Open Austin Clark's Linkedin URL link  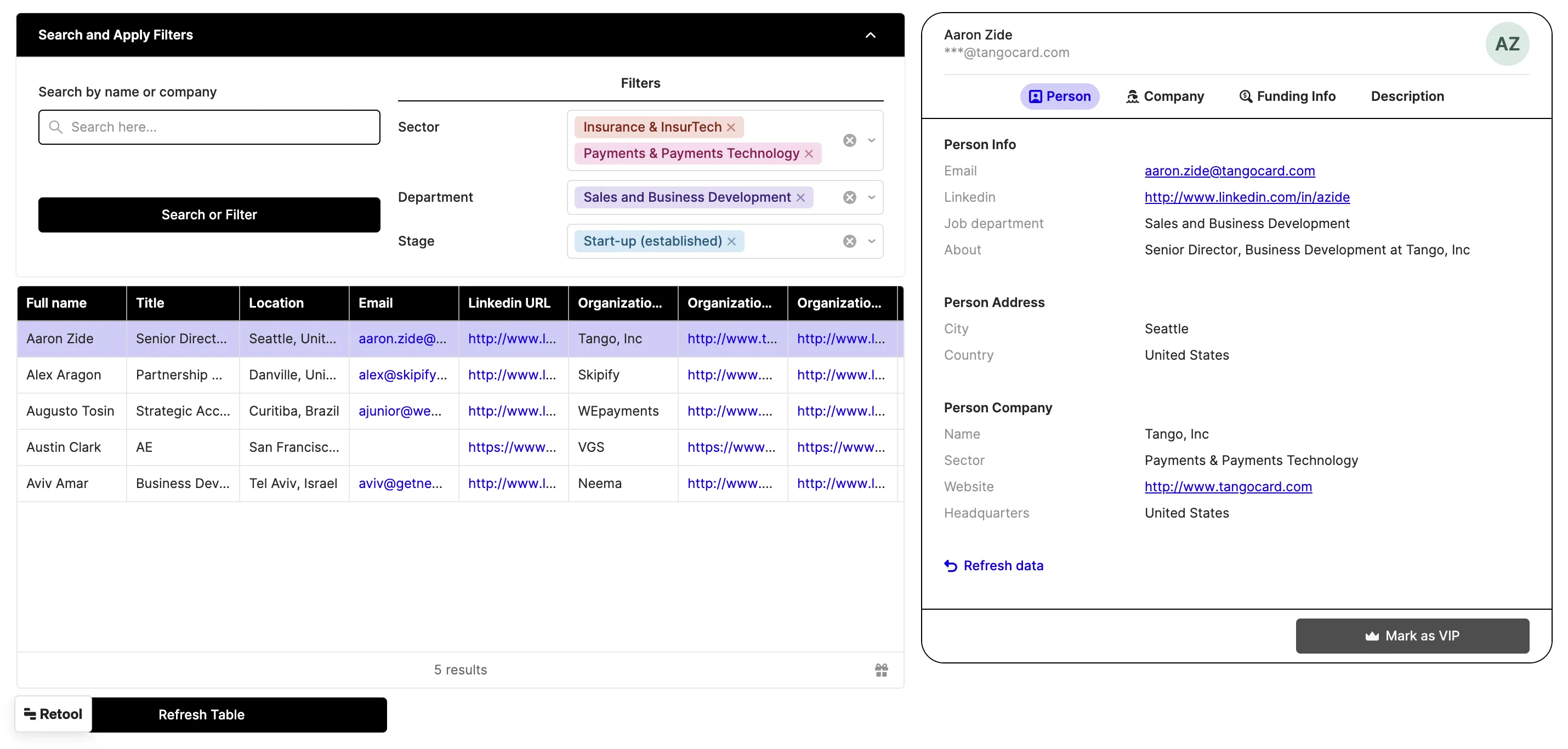coord(512,447)
